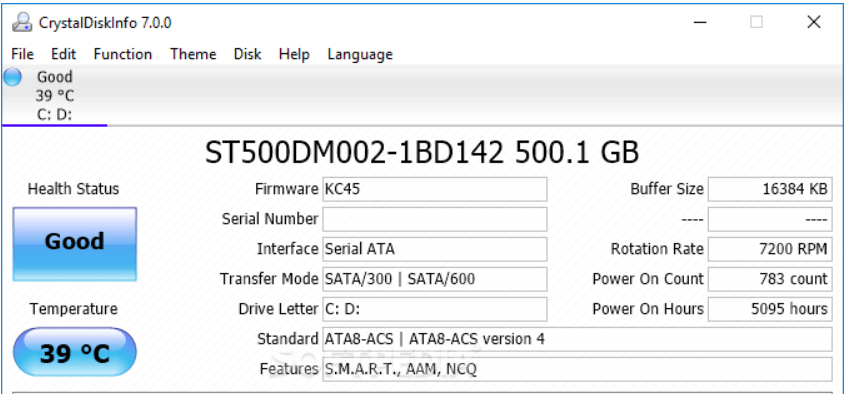Click the Standard field ATA8-ACS version 4
Viewport: 846px width, 394px height.
(x=577, y=339)
